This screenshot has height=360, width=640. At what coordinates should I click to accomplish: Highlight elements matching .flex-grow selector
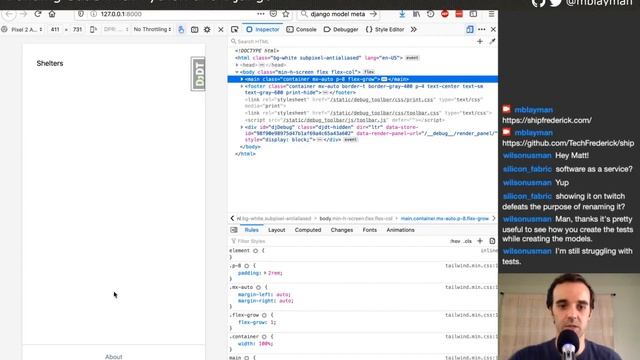tap(264, 315)
